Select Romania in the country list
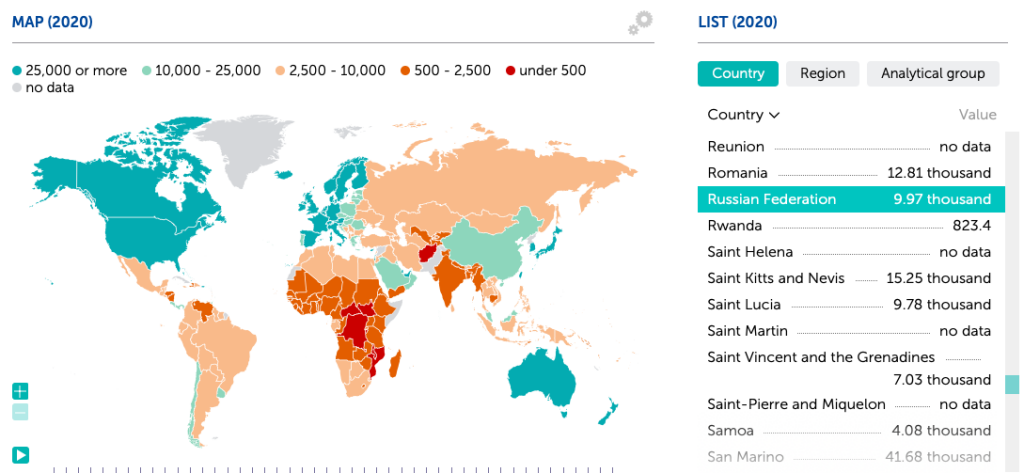Screen dimensions: 1024x473 [x=737, y=173]
